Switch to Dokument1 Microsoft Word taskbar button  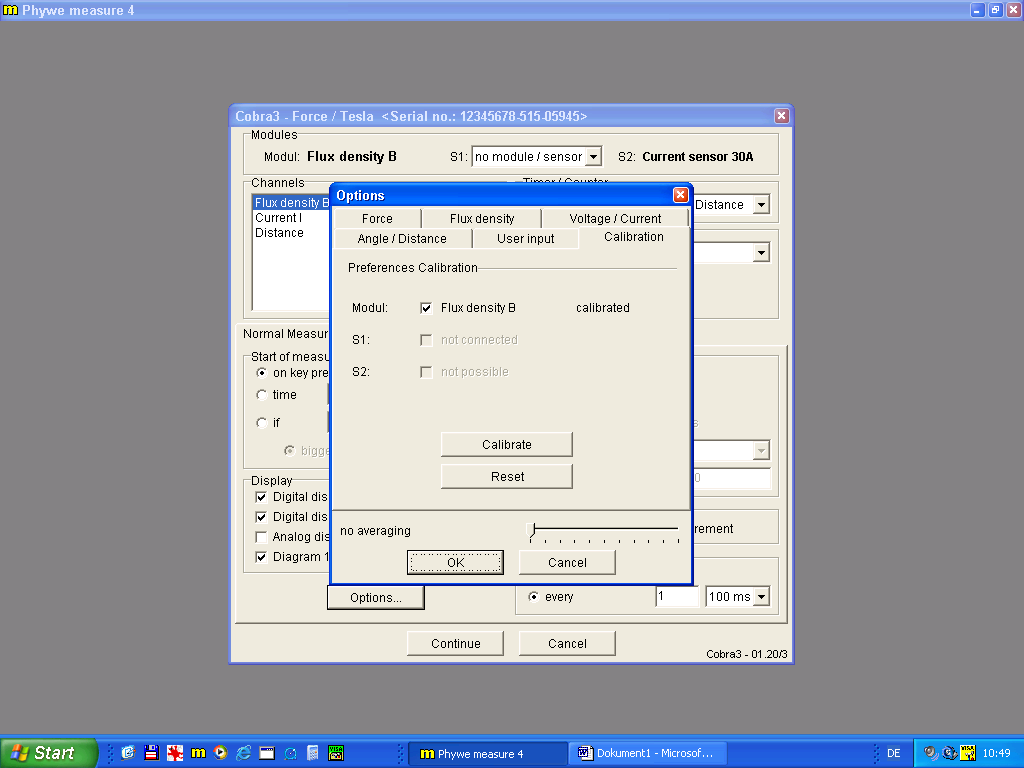click(x=647, y=754)
